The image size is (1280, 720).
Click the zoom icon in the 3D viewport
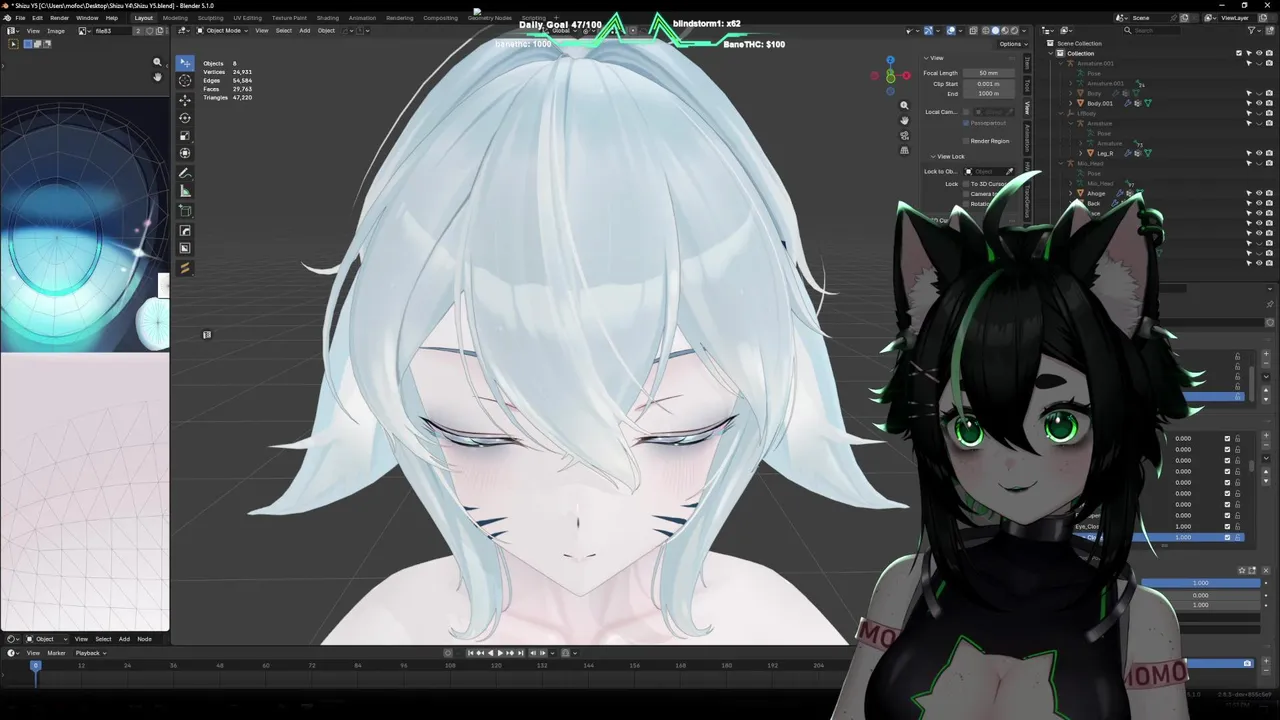click(x=904, y=105)
